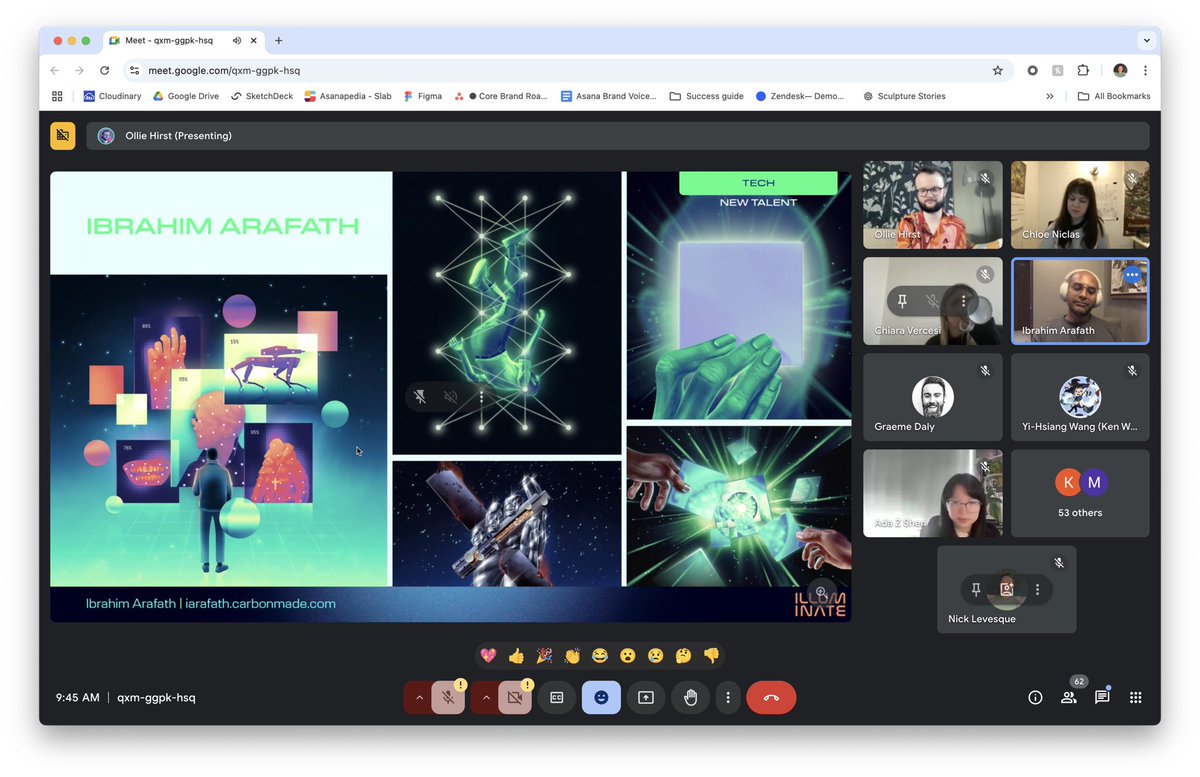The width and height of the screenshot is (1200, 777).
Task: Send the laughing face reaction
Action: click(600, 656)
